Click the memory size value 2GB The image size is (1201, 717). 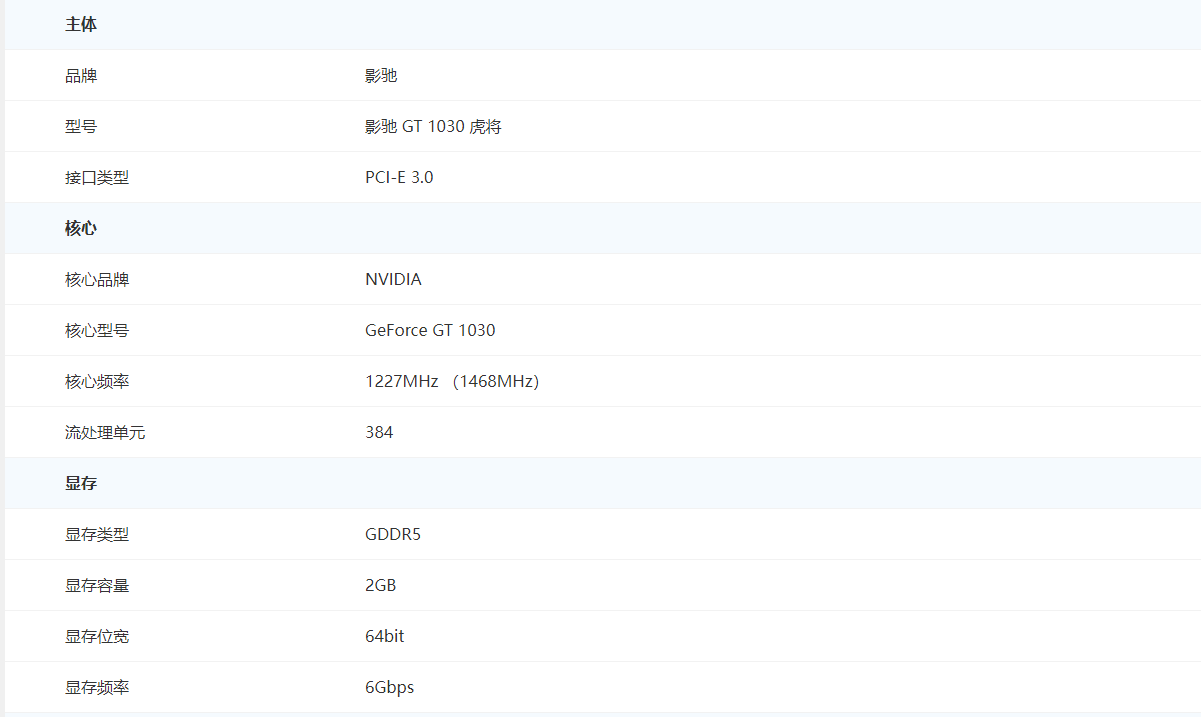(381, 586)
